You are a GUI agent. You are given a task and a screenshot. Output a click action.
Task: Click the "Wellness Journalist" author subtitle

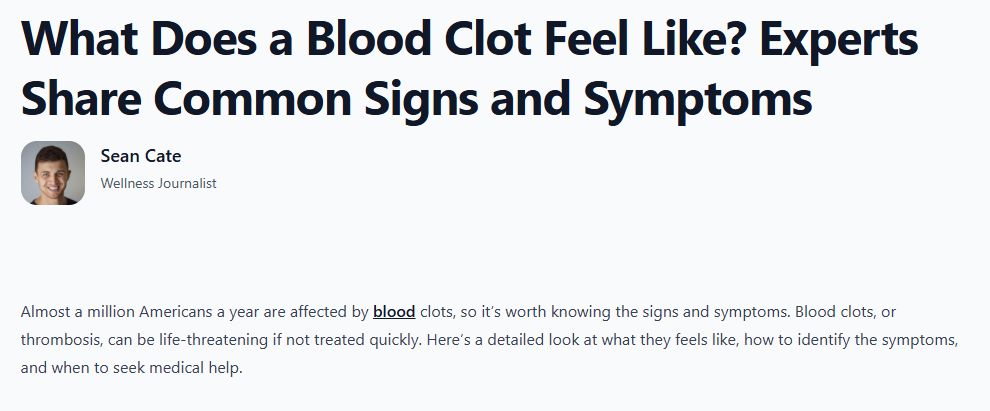(x=158, y=183)
